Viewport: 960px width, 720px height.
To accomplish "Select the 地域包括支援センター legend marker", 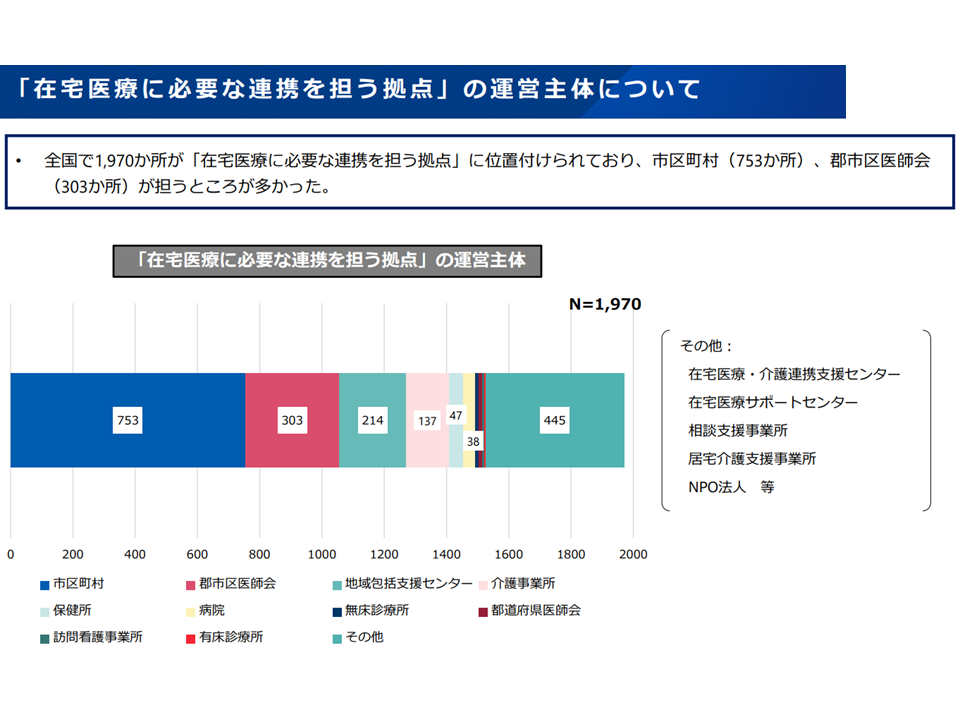I will (336, 583).
